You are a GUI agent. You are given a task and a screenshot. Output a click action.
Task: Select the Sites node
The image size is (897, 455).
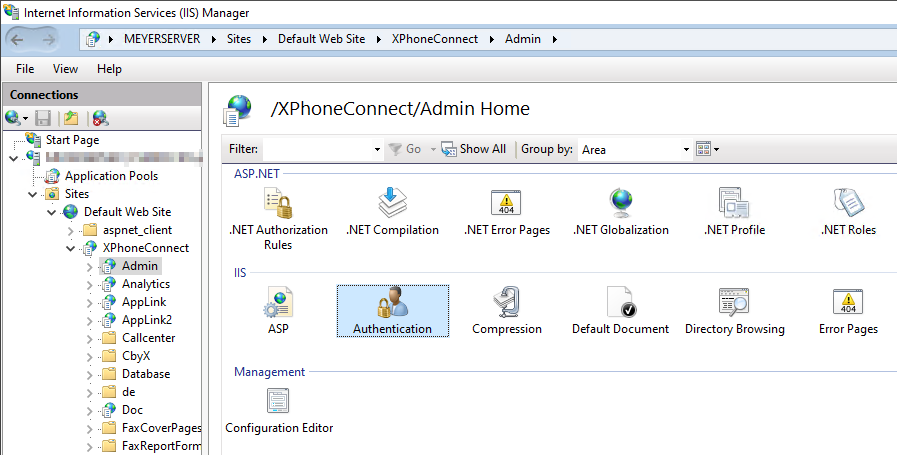click(77, 194)
